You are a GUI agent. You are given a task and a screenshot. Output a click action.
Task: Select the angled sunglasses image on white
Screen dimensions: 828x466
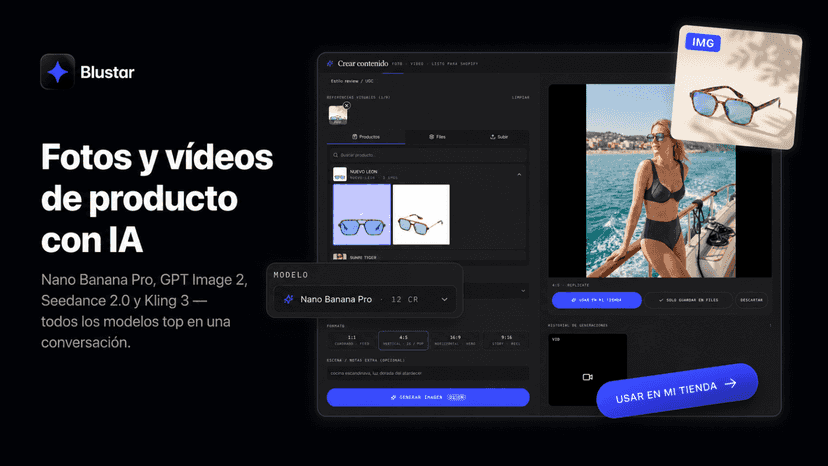click(421, 215)
